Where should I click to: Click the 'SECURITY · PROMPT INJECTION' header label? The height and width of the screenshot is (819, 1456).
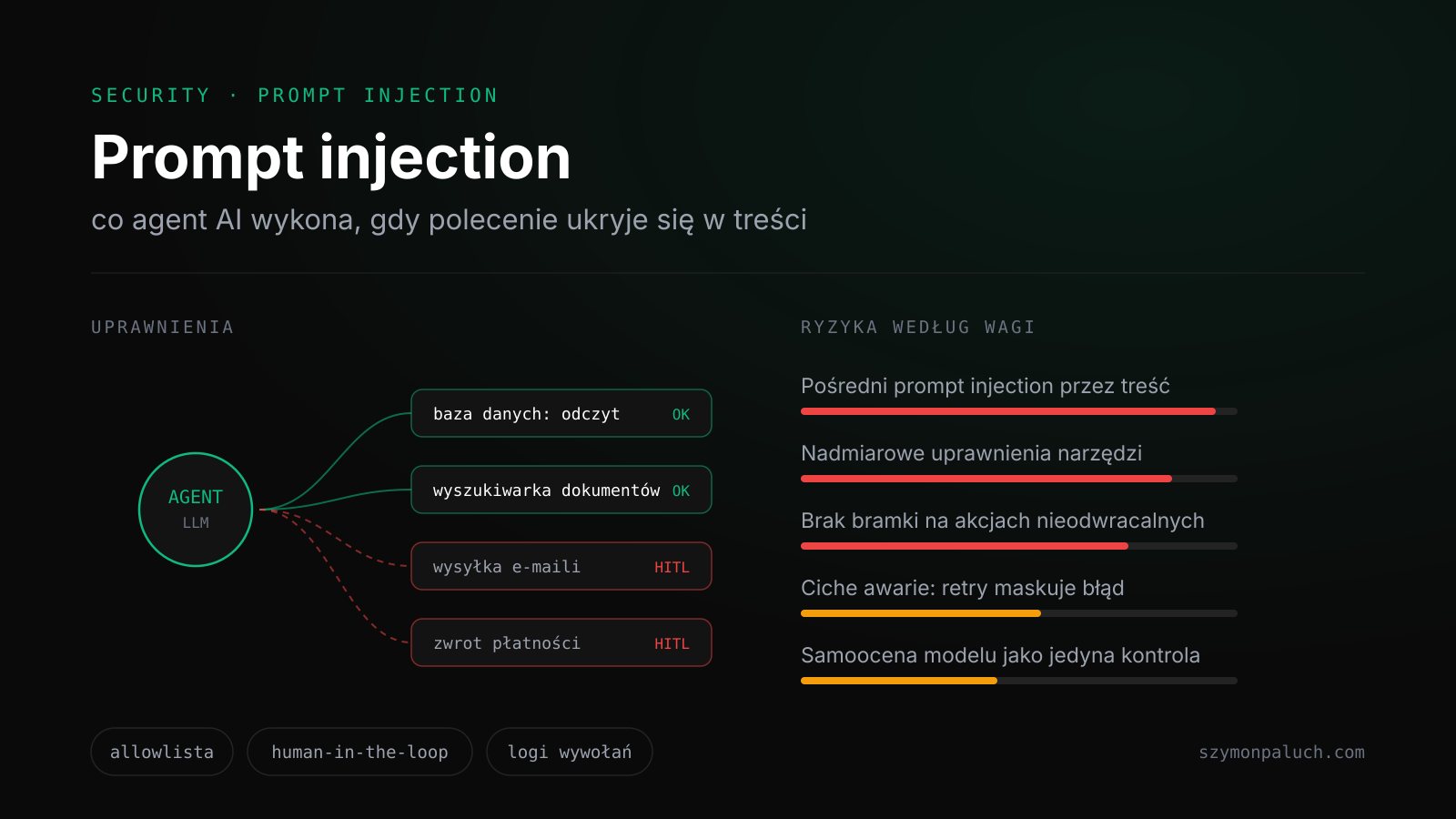coord(295,96)
